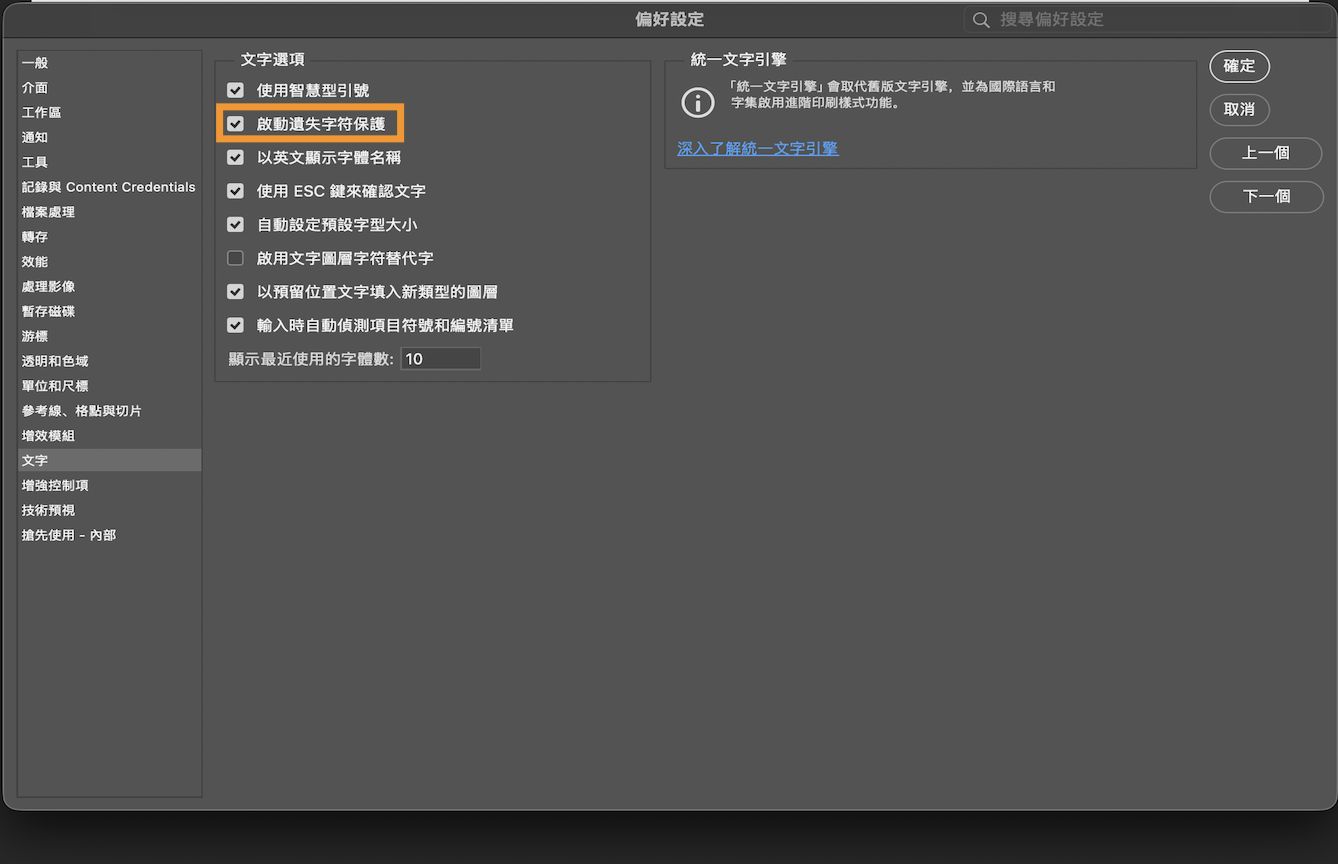Uncheck the highlighted 啟動遺失字符保護 checkbox

(235, 123)
